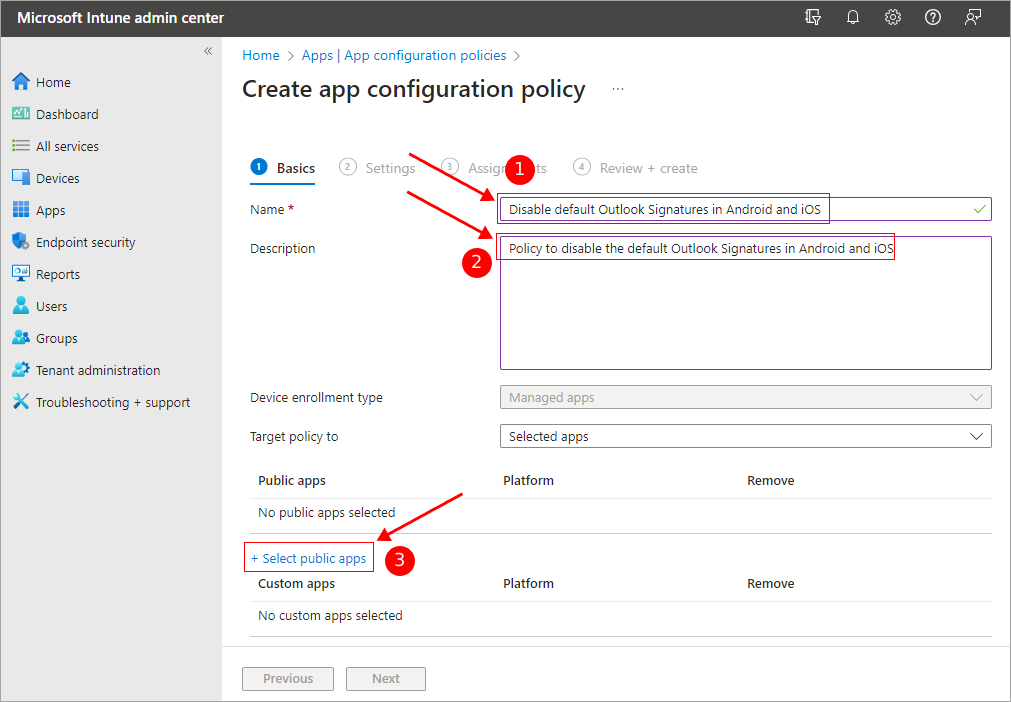Open Tenant administration section
Screen dimensions: 1011x702
[x=98, y=370]
